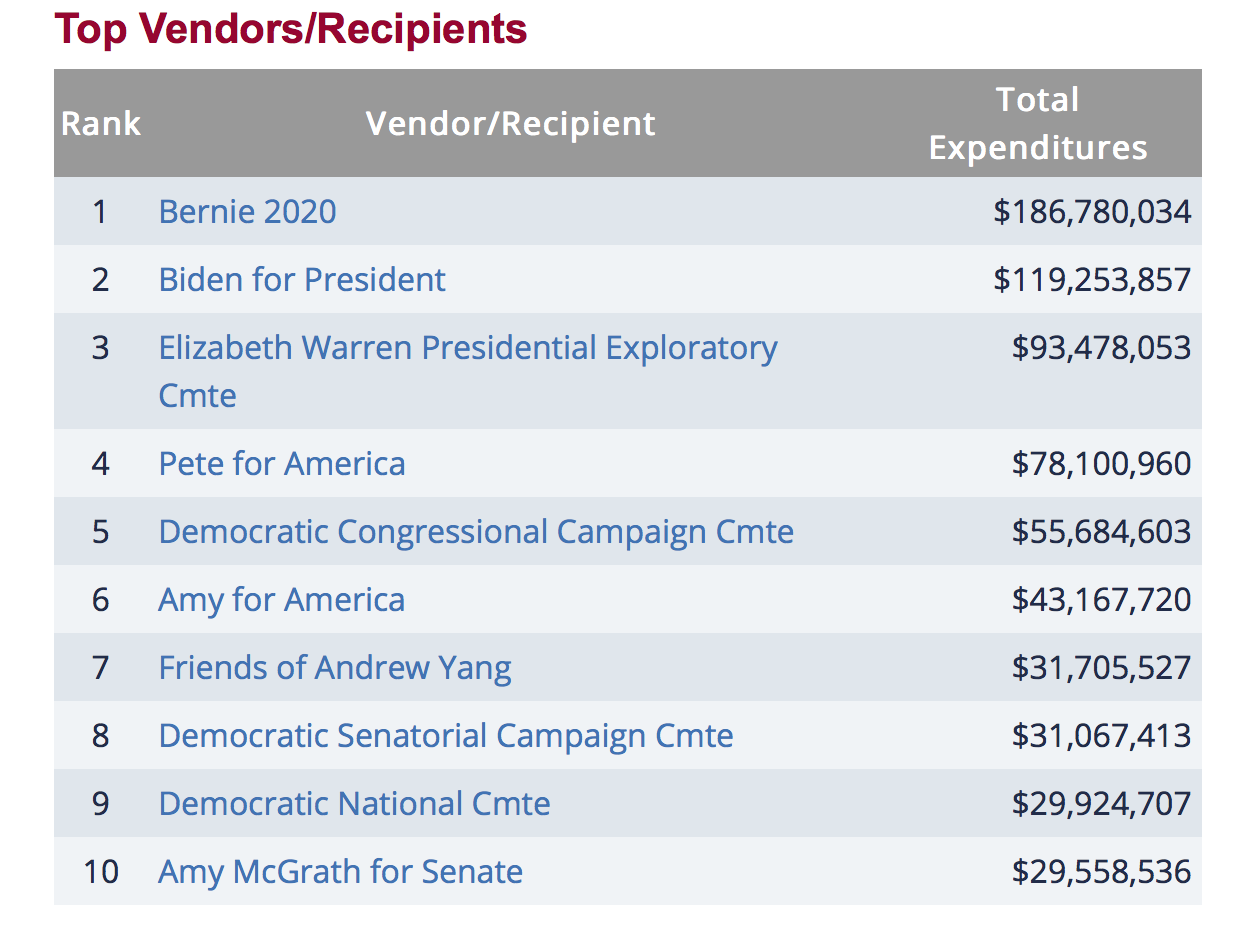Open the Bernie 2020 recipient link

(247, 212)
